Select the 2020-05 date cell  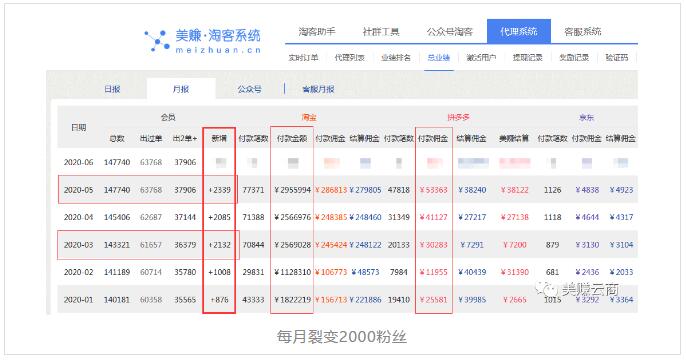(x=79, y=190)
